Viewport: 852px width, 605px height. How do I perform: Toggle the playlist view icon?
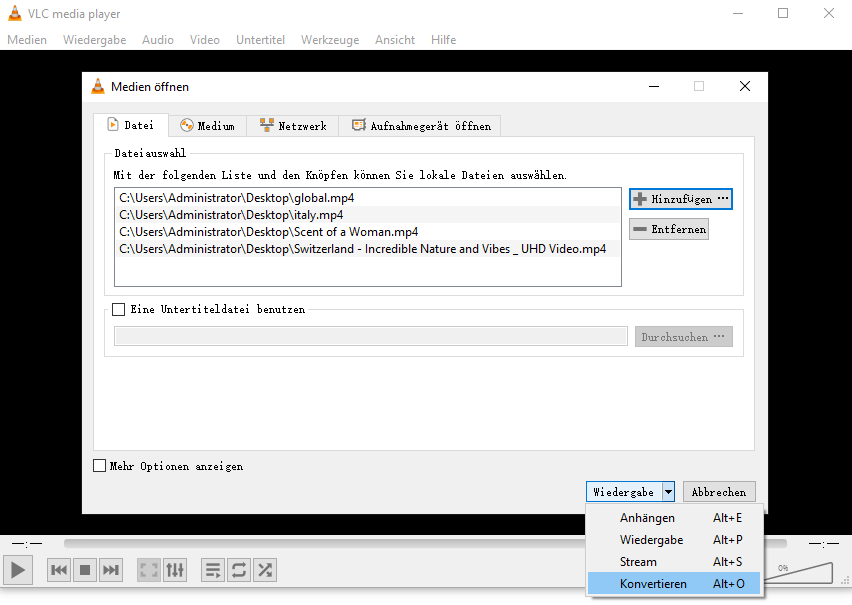[212, 570]
